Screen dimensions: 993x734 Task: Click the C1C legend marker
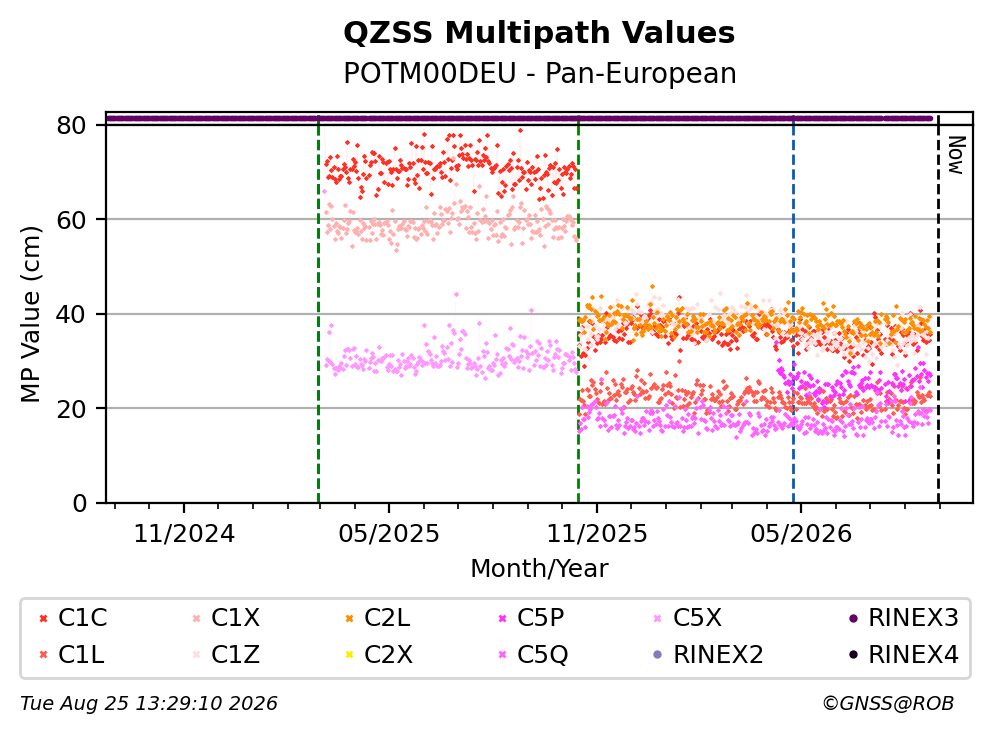pyautogui.click(x=43, y=618)
